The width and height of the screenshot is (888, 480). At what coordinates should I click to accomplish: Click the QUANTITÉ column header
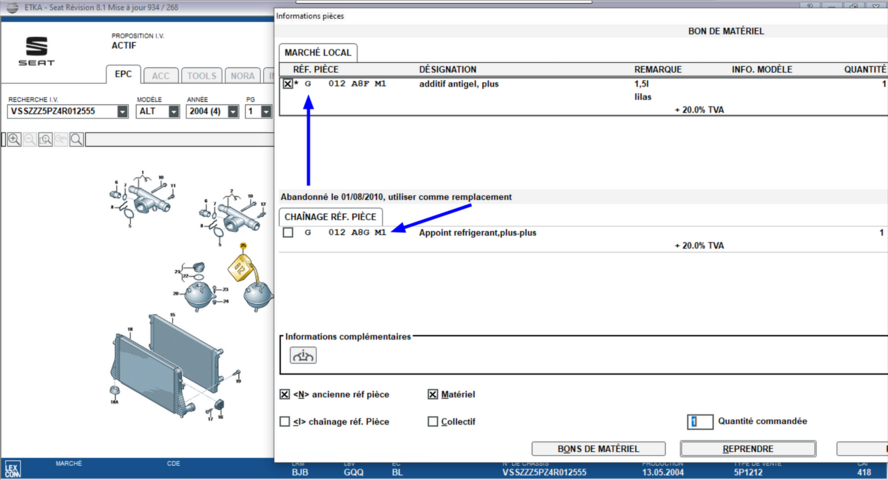865,70
